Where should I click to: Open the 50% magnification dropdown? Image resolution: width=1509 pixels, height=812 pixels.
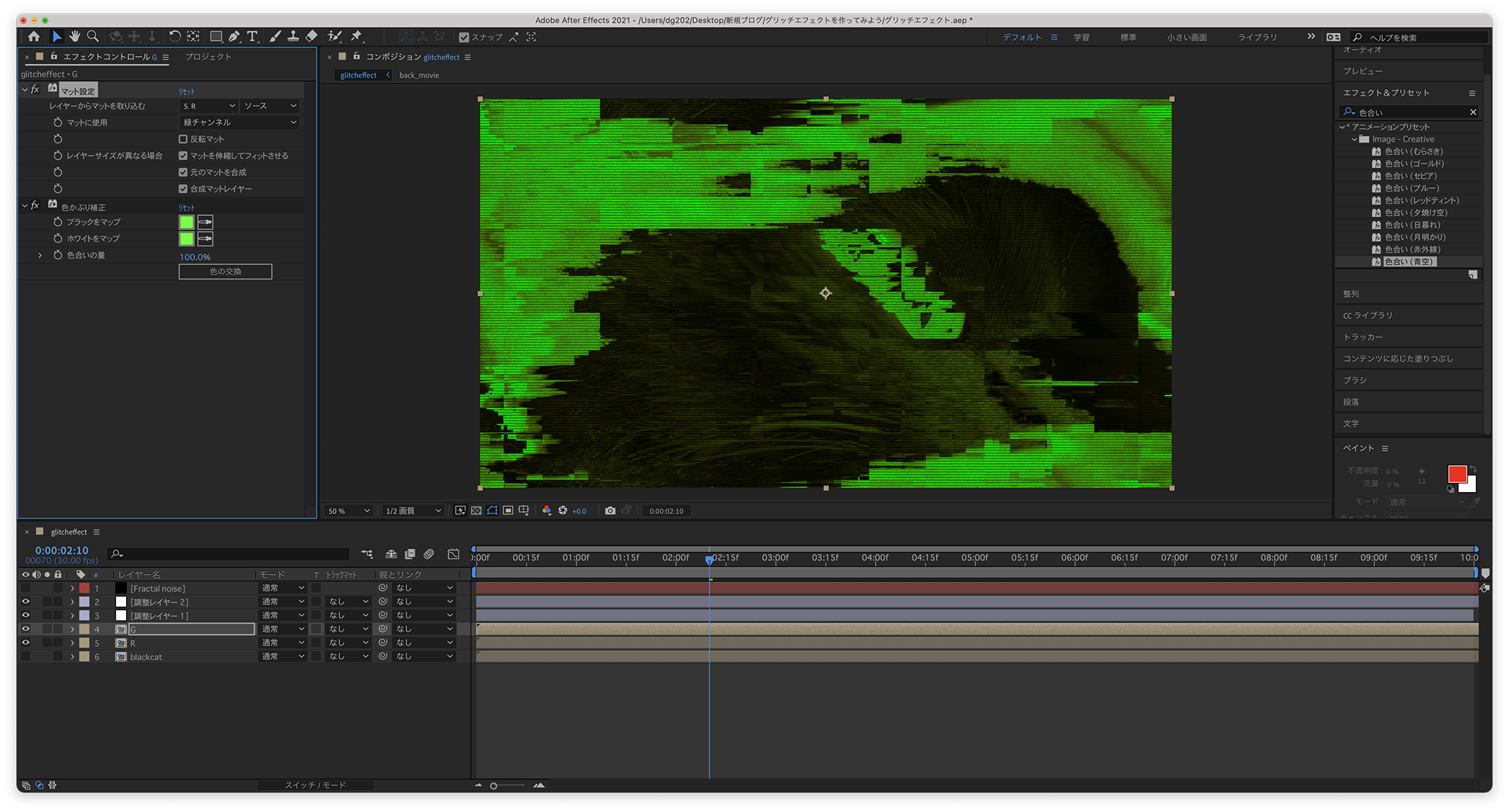click(349, 511)
